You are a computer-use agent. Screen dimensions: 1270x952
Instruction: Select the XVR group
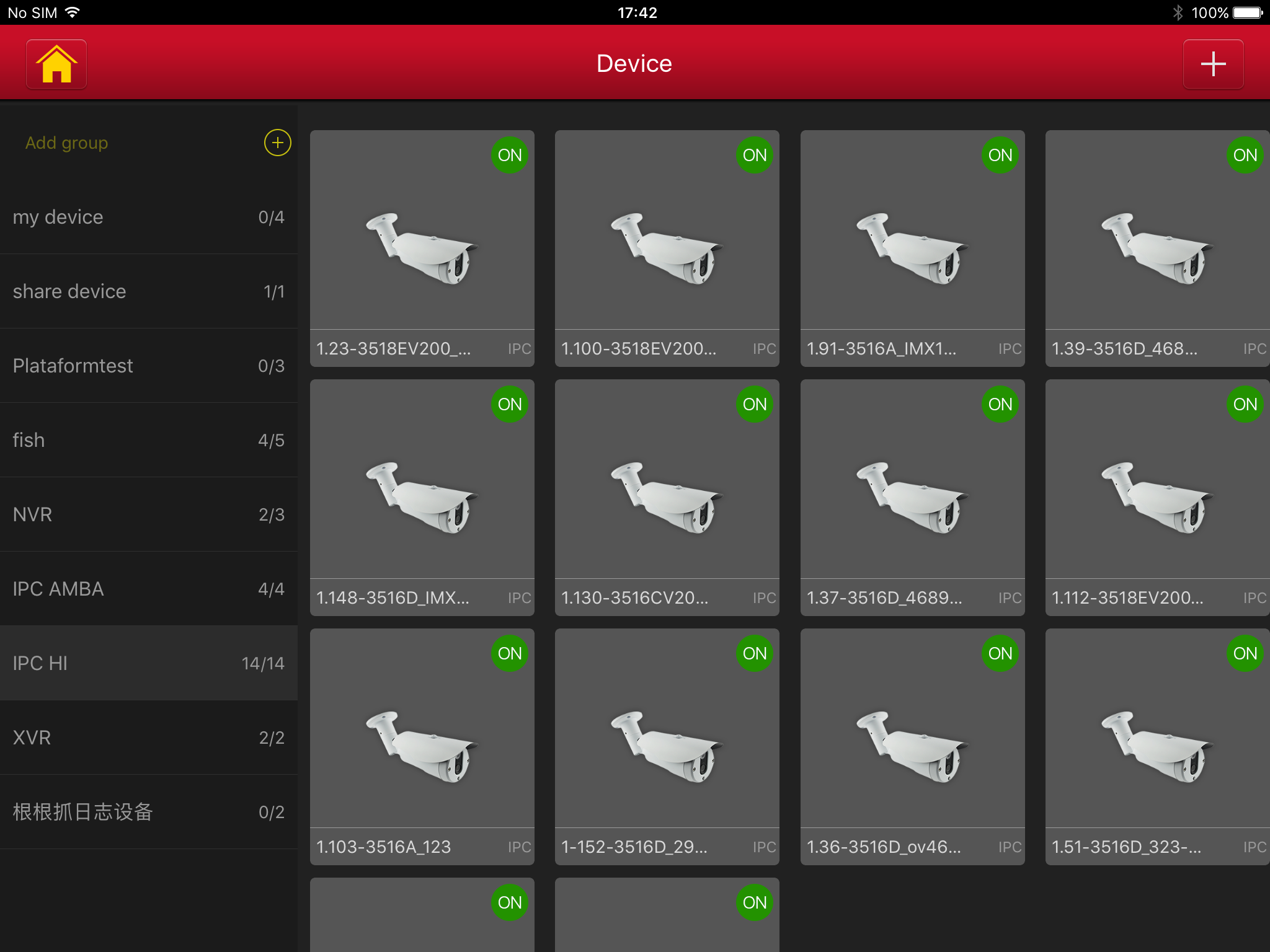(x=149, y=738)
